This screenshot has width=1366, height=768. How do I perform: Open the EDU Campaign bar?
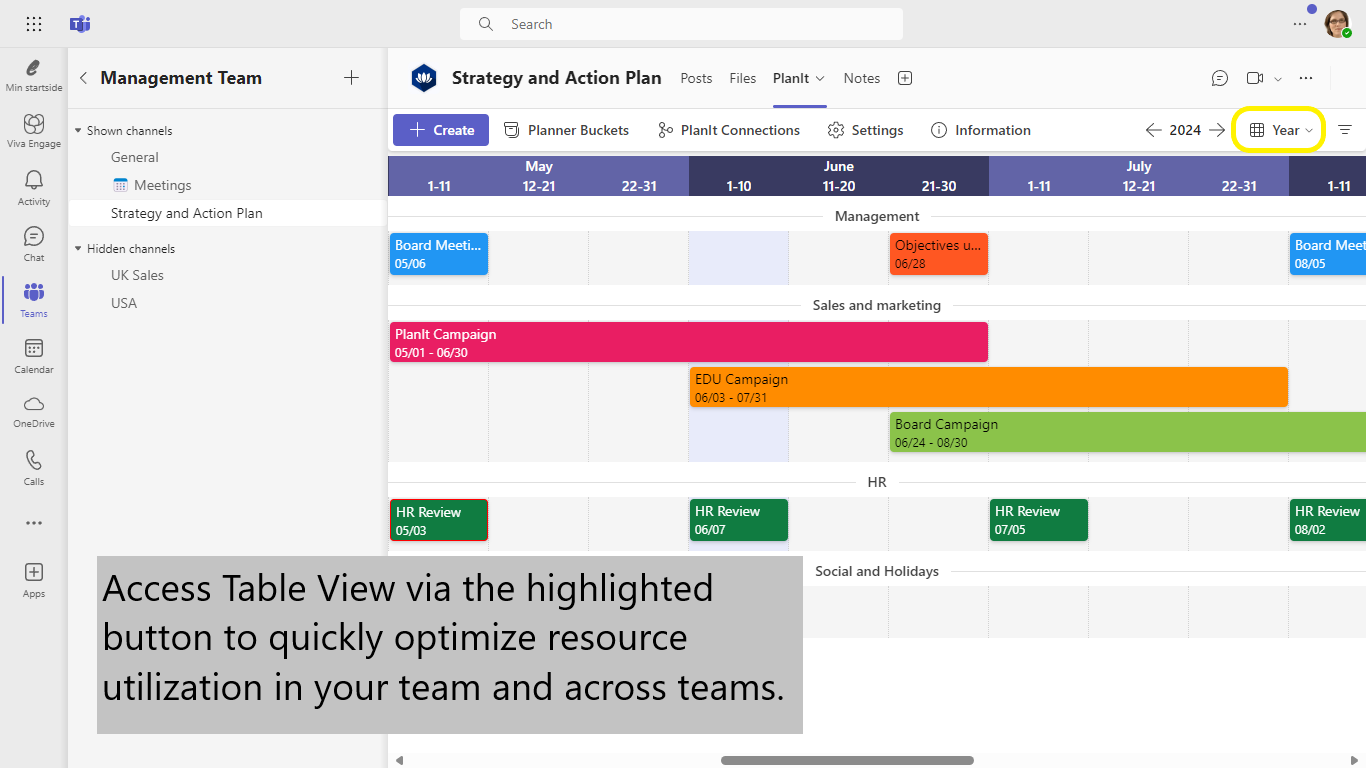coord(989,387)
